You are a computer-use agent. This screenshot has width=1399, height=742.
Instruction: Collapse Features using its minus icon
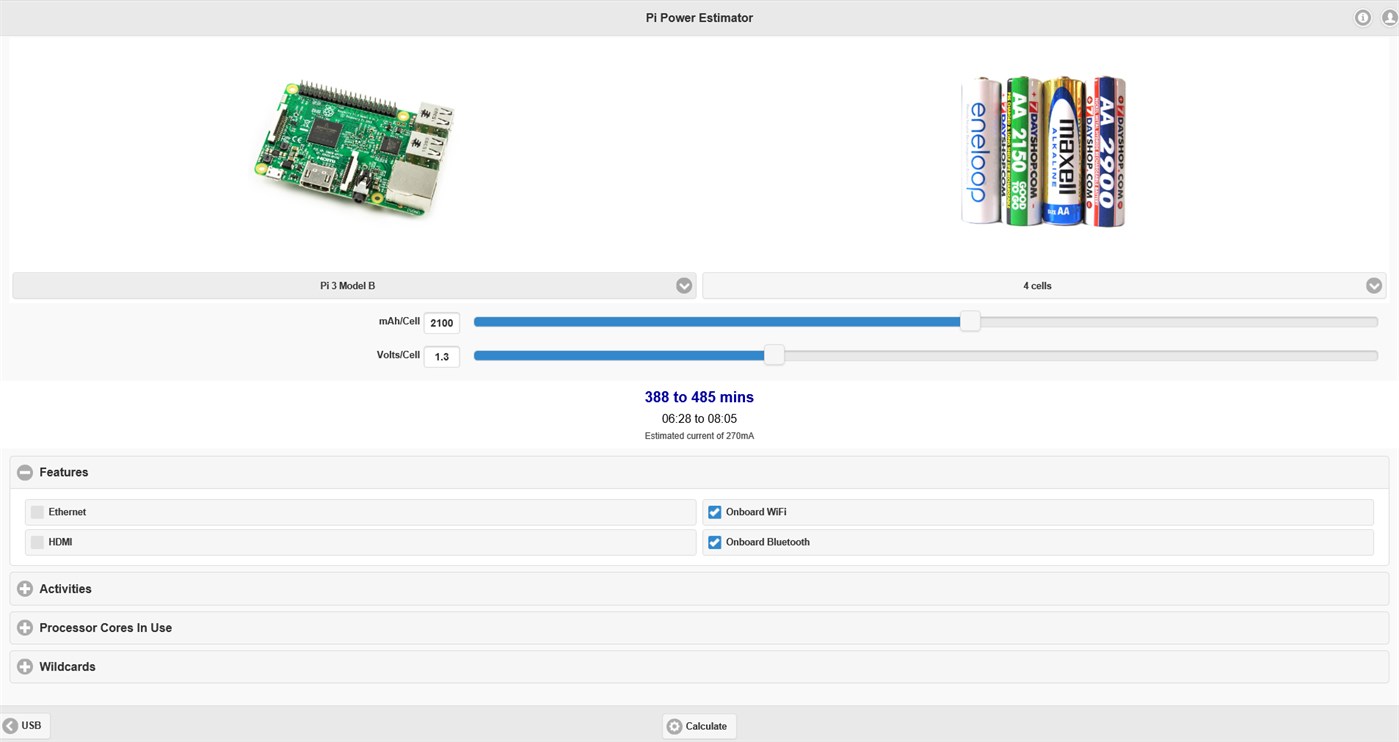click(25, 471)
